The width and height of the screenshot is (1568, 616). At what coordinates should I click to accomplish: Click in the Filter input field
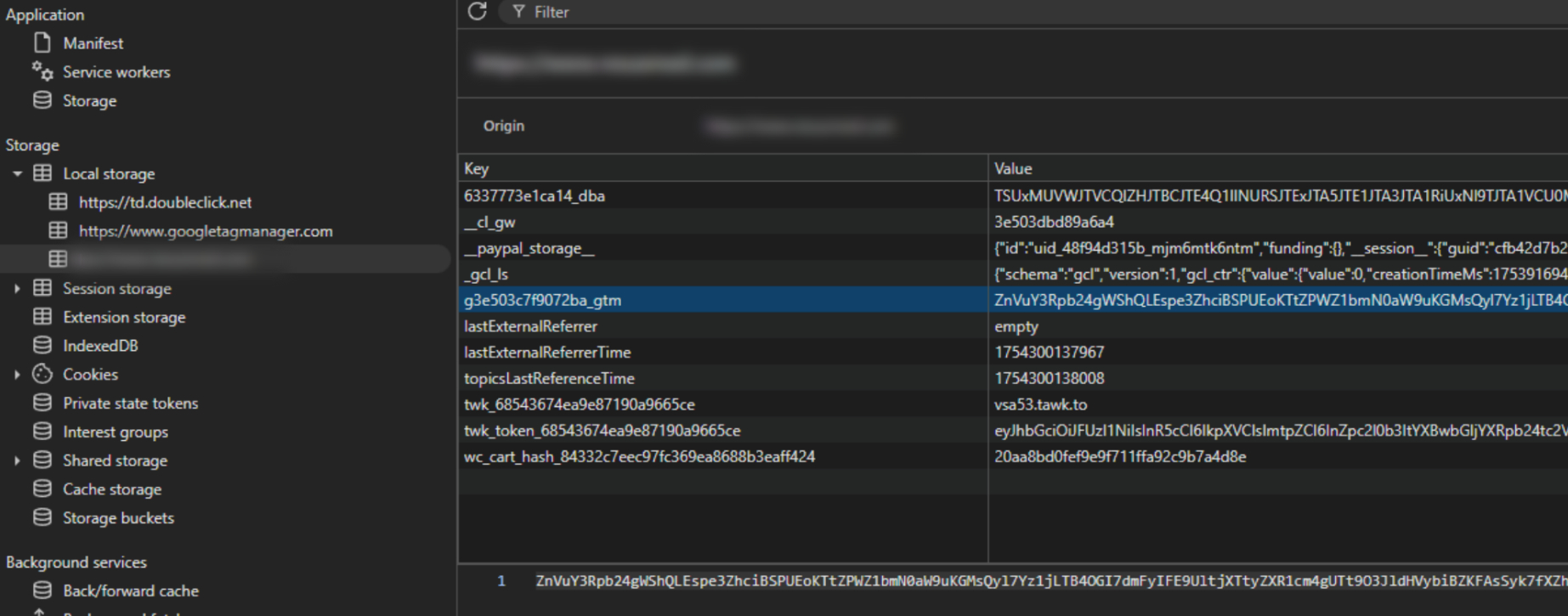pos(765,12)
